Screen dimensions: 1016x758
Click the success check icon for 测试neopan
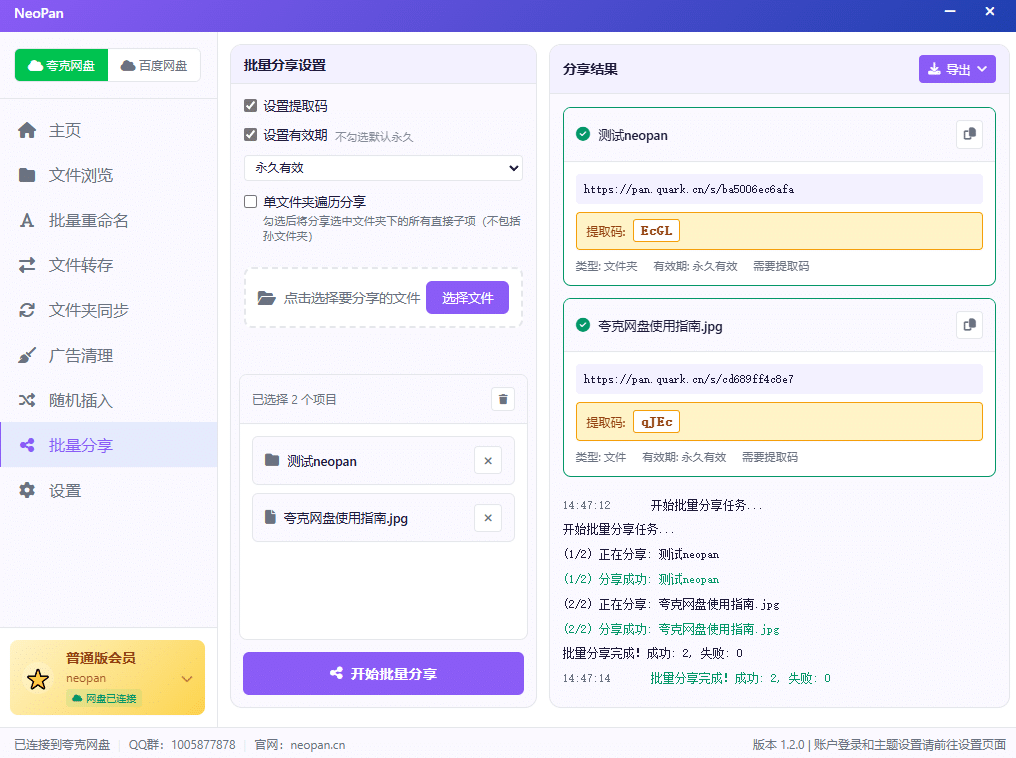[x=583, y=134]
